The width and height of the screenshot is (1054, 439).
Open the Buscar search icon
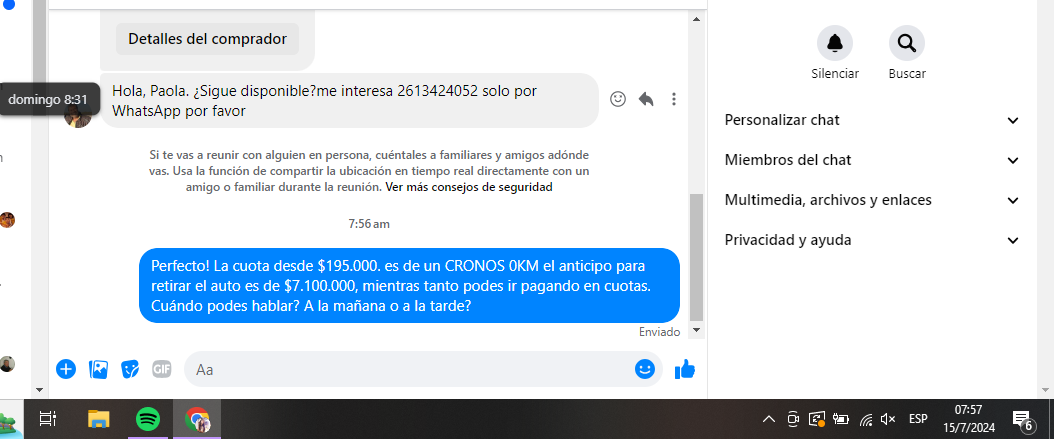[x=907, y=44]
